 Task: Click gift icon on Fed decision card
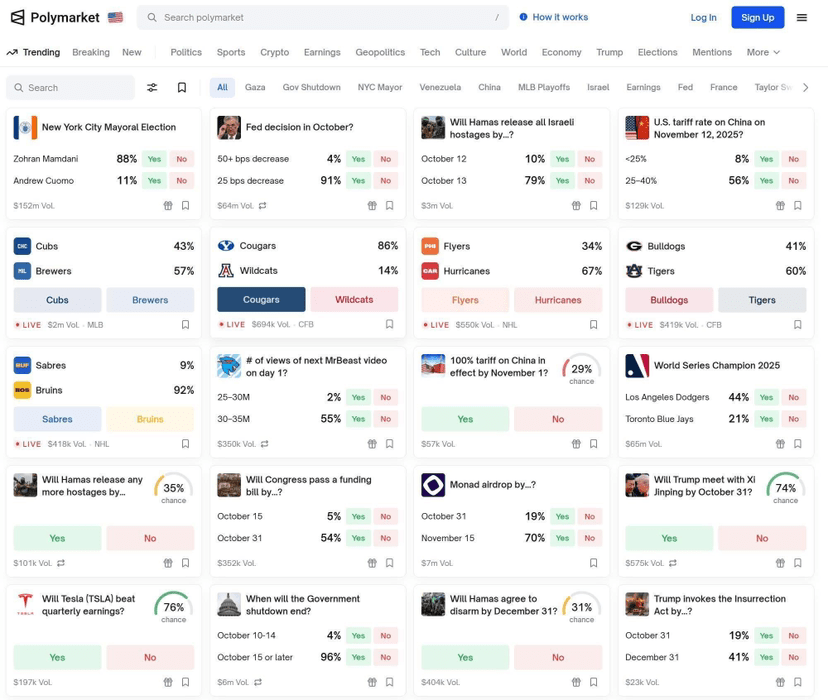pyautogui.click(x=372, y=205)
